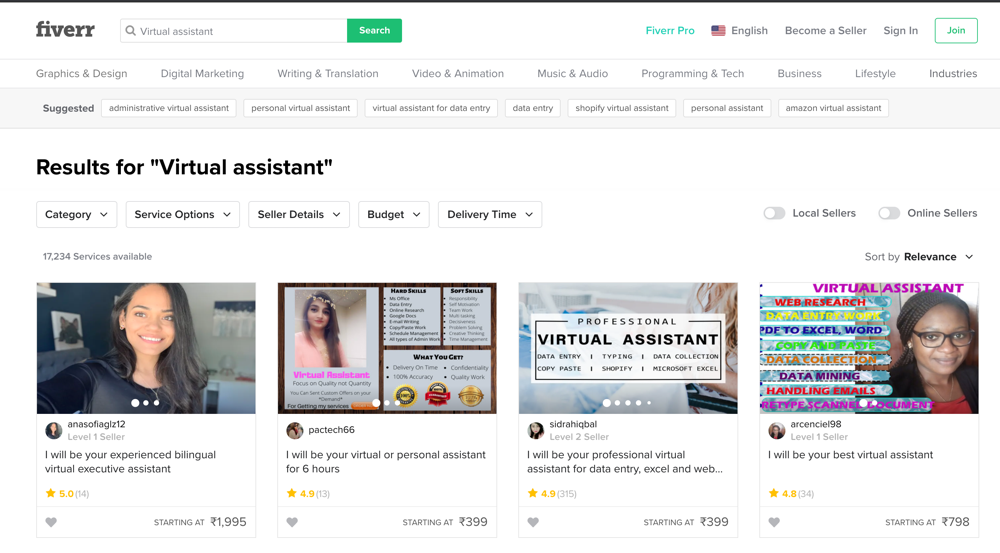Screen dimensions: 1000x553
Task: Open the best virtual assistant gig title
Action: click(850, 455)
